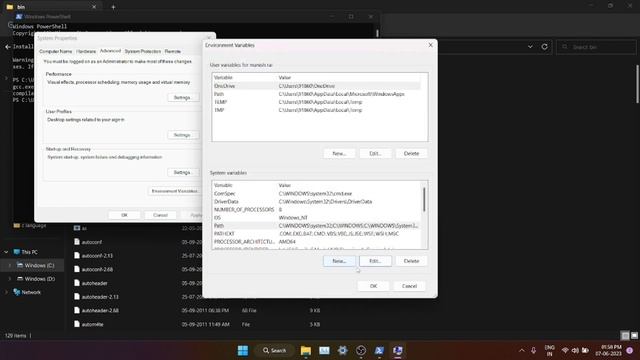This screenshot has height=360, width=640.
Task: Click Startup and Recovery Settings button
Action: click(182, 172)
